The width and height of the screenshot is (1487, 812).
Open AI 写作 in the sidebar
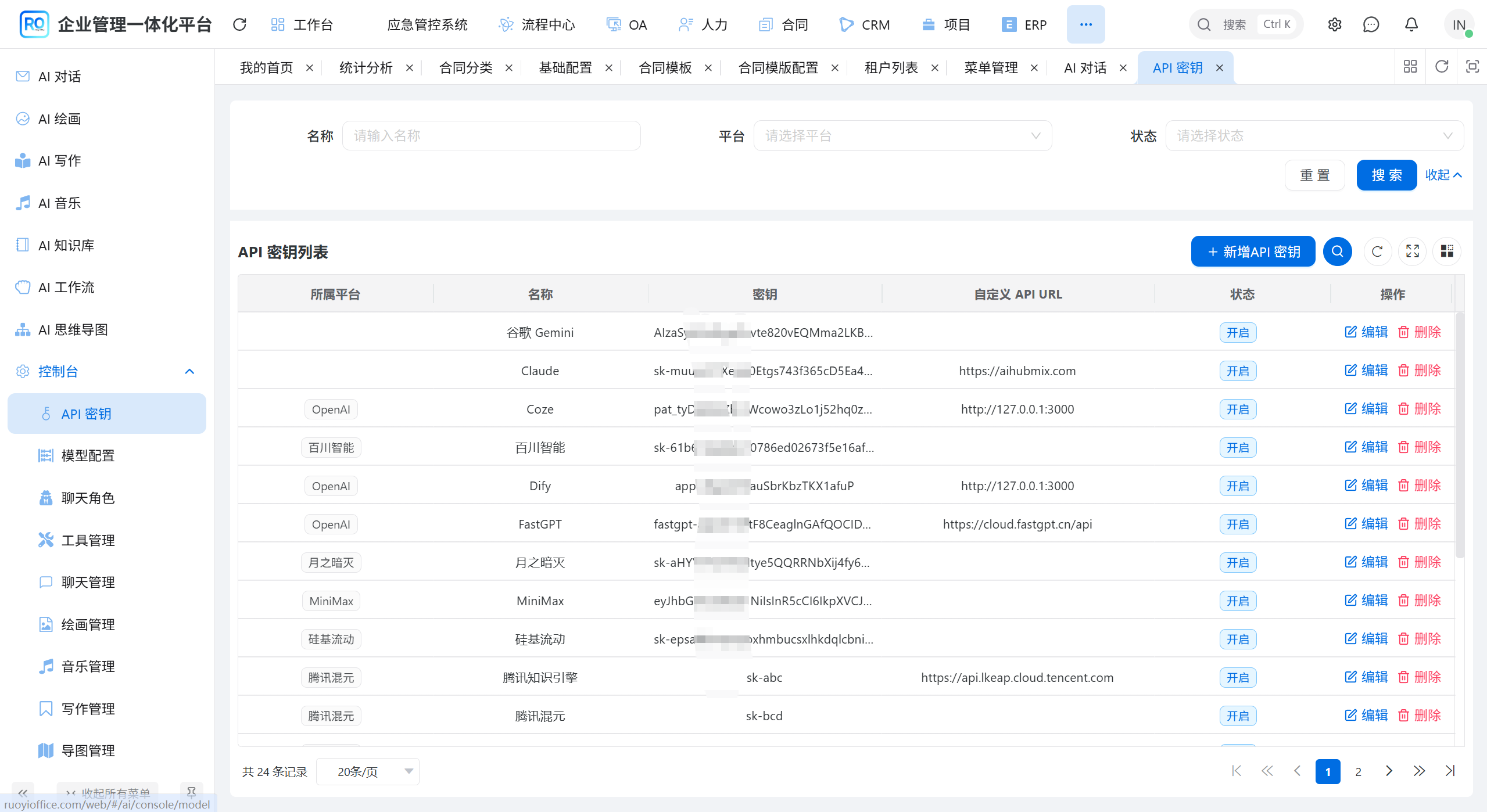[x=107, y=161]
